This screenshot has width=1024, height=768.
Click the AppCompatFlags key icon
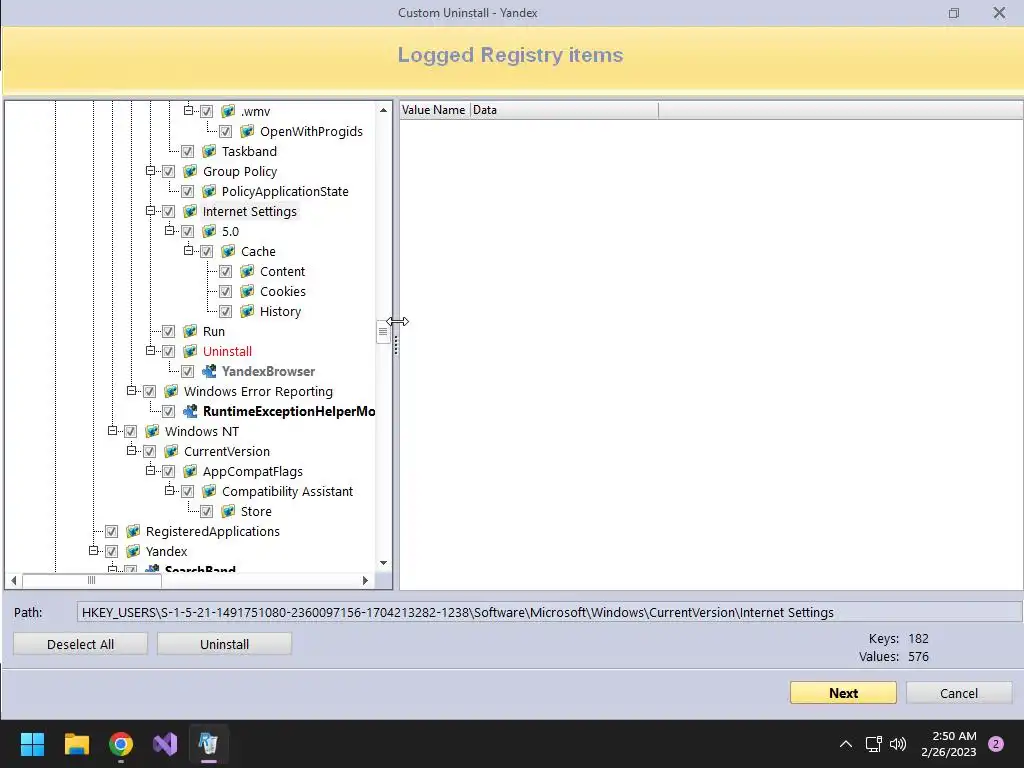click(x=190, y=472)
